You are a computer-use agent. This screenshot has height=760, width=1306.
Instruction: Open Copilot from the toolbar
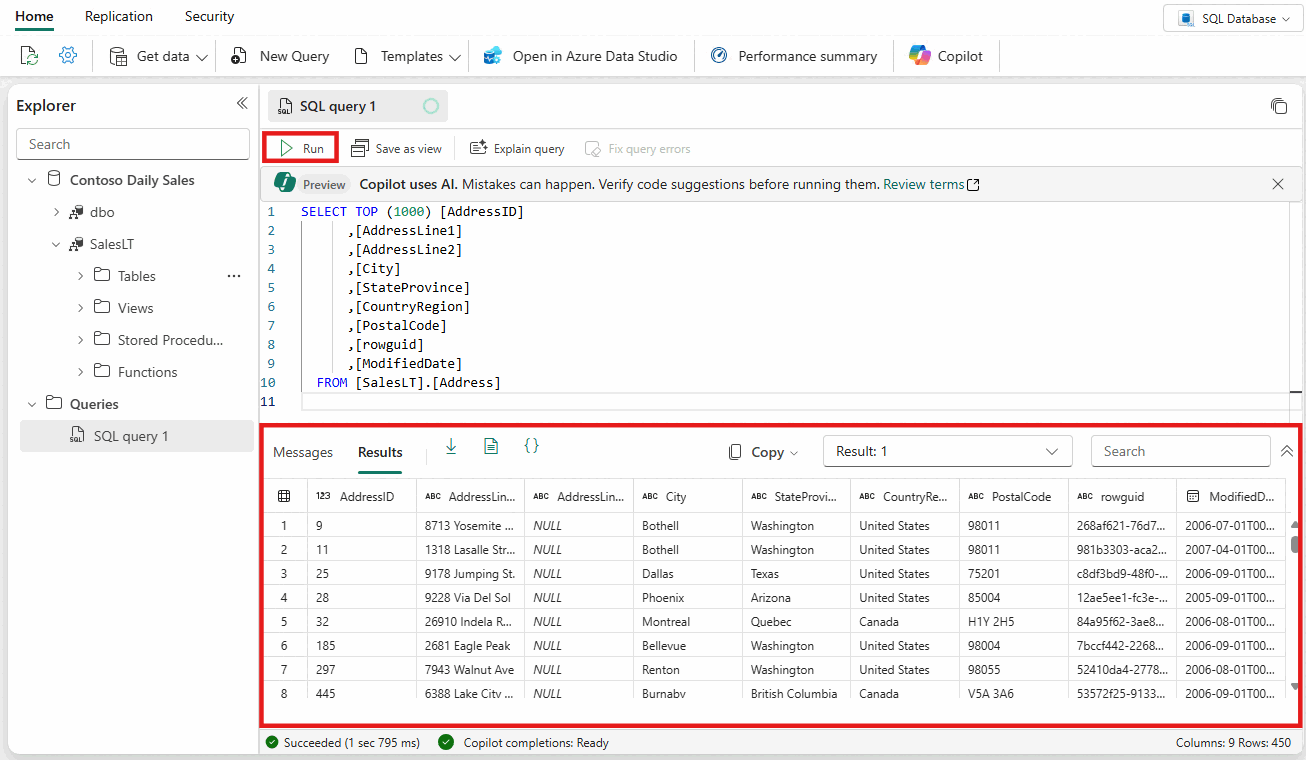click(x=946, y=56)
